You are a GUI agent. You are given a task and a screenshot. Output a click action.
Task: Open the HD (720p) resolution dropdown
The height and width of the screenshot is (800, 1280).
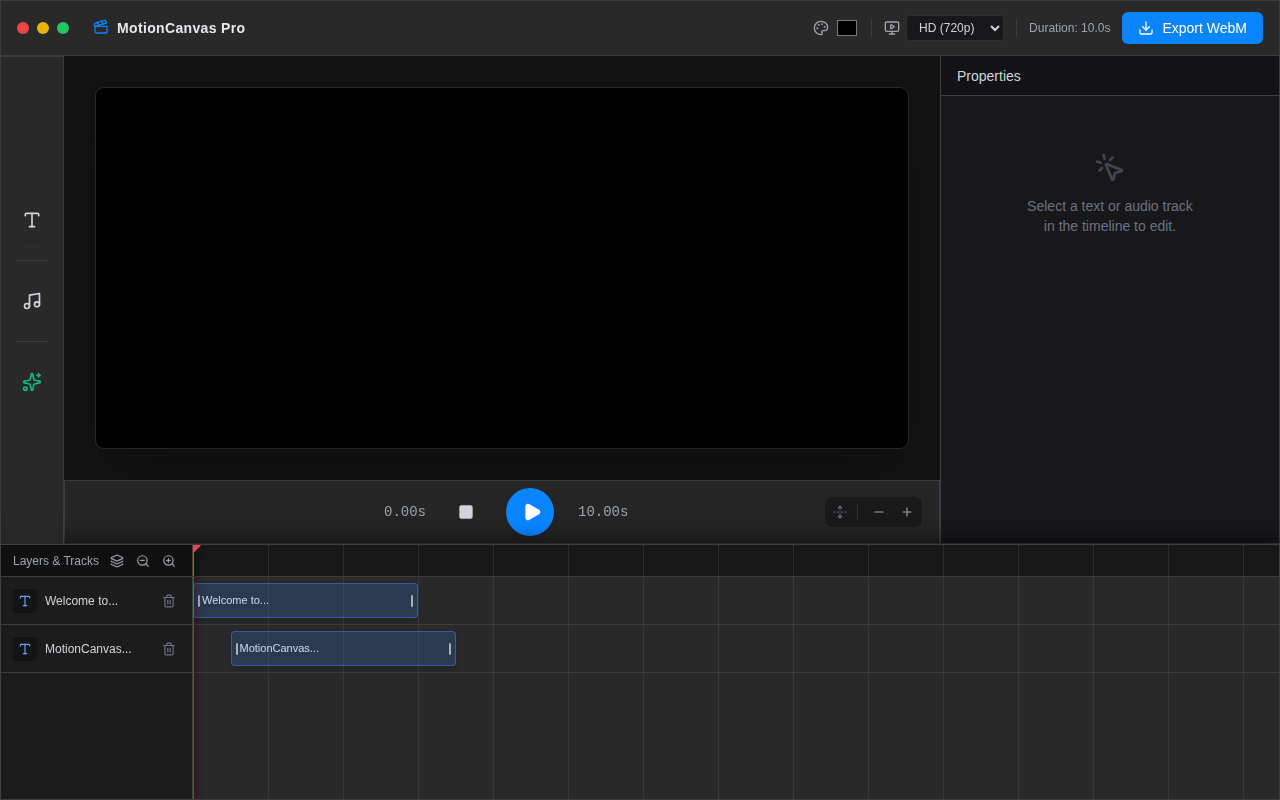[955, 28]
